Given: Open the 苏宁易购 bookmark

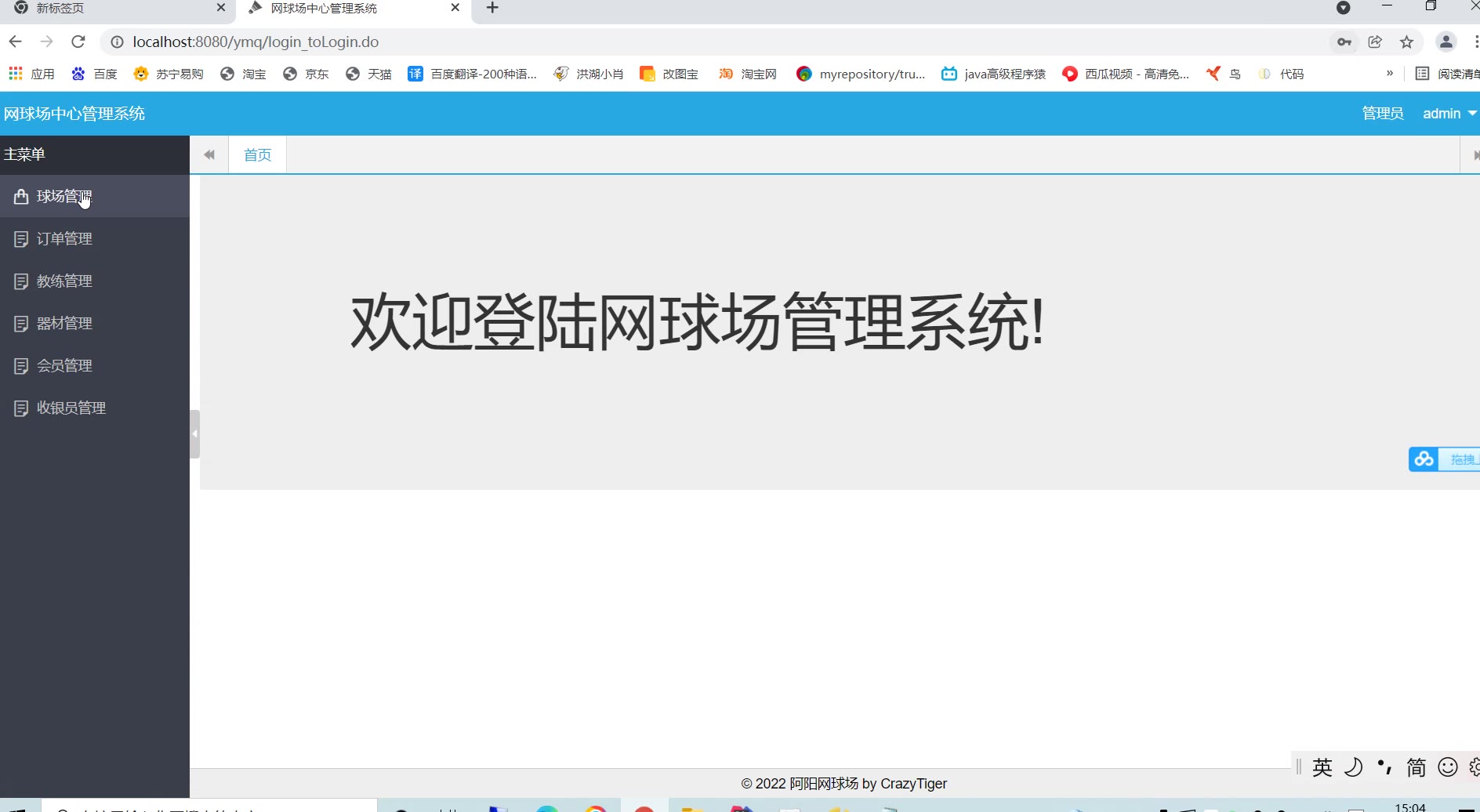Looking at the screenshot, I should pyautogui.click(x=169, y=74).
